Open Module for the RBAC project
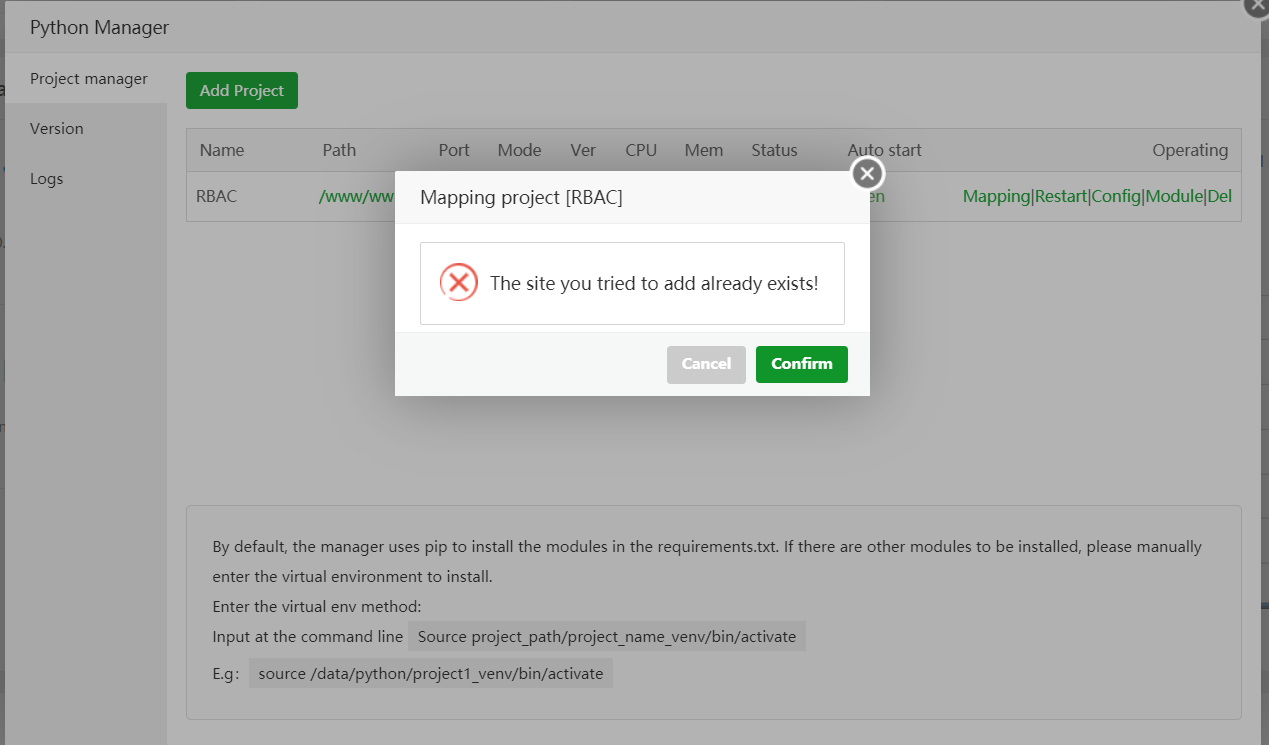 (x=1174, y=196)
